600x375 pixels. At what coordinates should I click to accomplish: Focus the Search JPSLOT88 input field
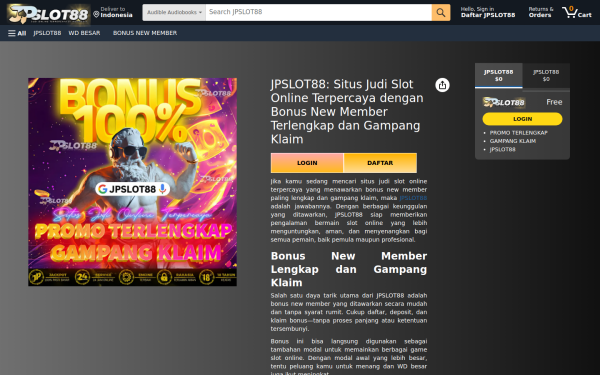[319, 13]
